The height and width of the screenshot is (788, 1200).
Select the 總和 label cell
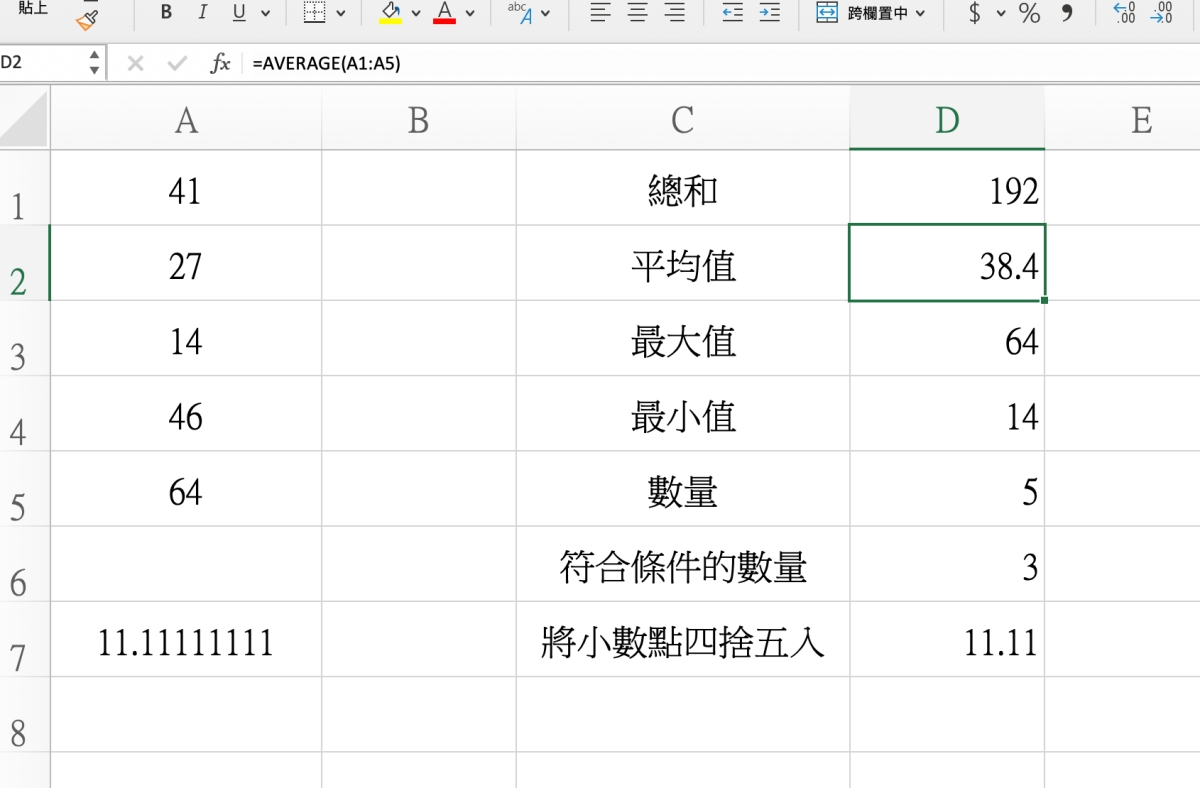click(x=683, y=188)
